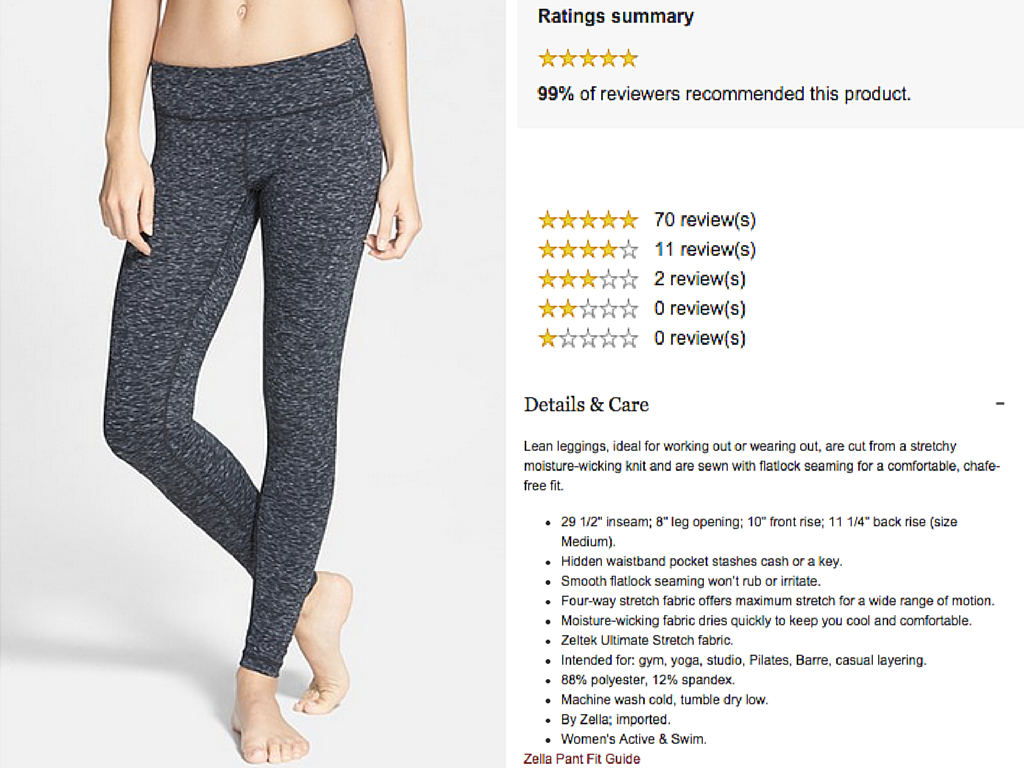Click 0 review(s) beside the one-star row

click(700, 338)
